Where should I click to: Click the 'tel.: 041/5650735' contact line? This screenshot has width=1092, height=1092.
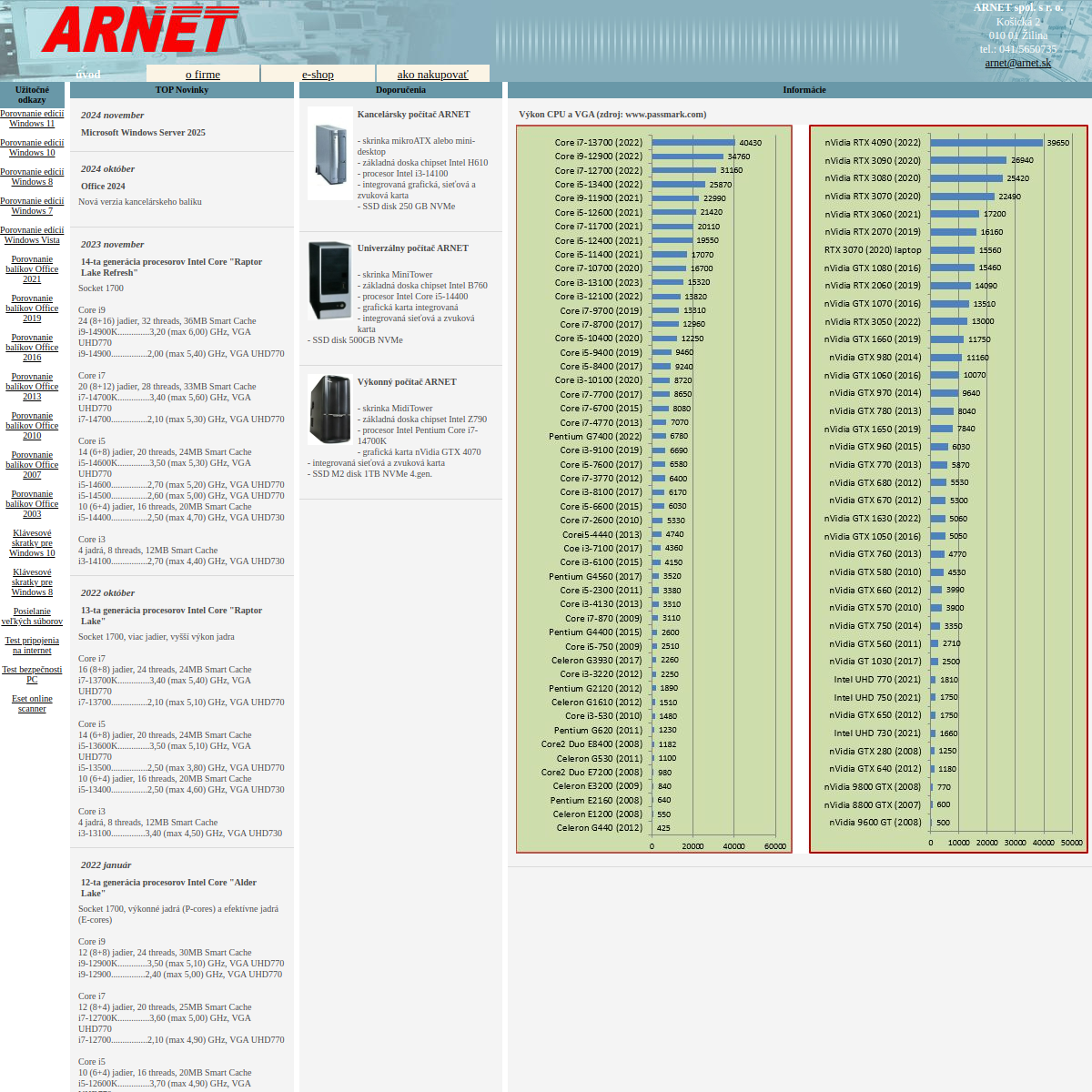pyautogui.click(x=1017, y=49)
